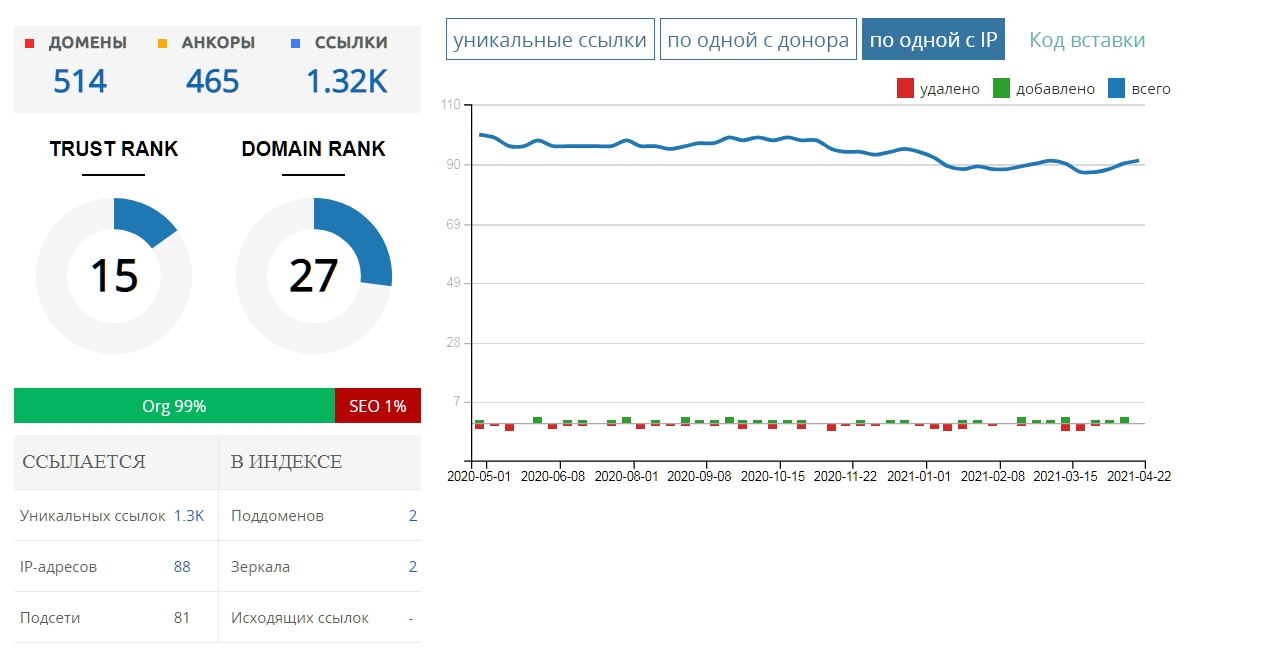Open the 'по одной с IP' tab

click(933, 40)
